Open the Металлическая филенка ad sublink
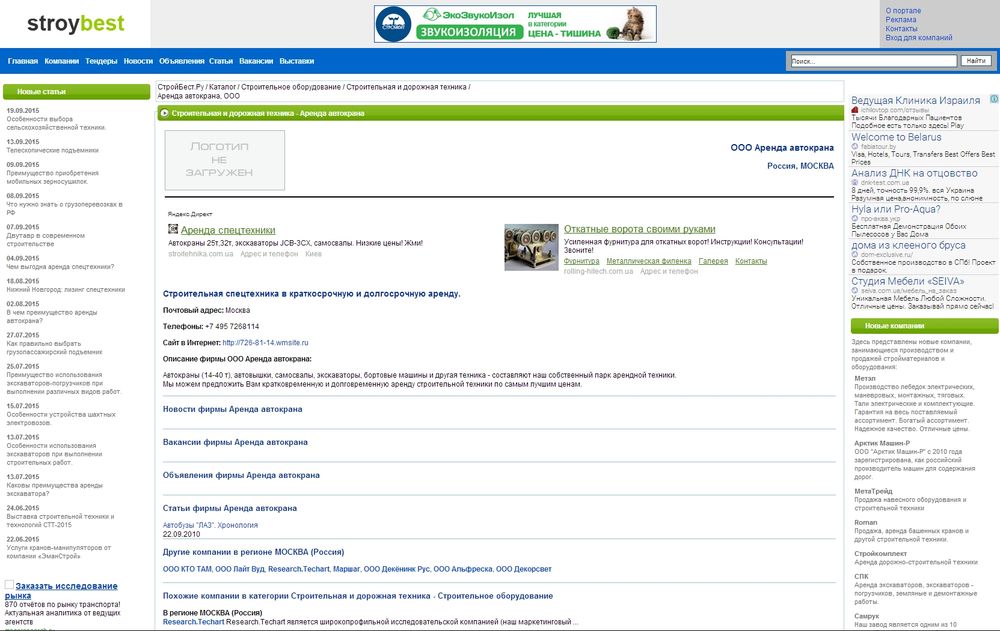 pos(649,261)
